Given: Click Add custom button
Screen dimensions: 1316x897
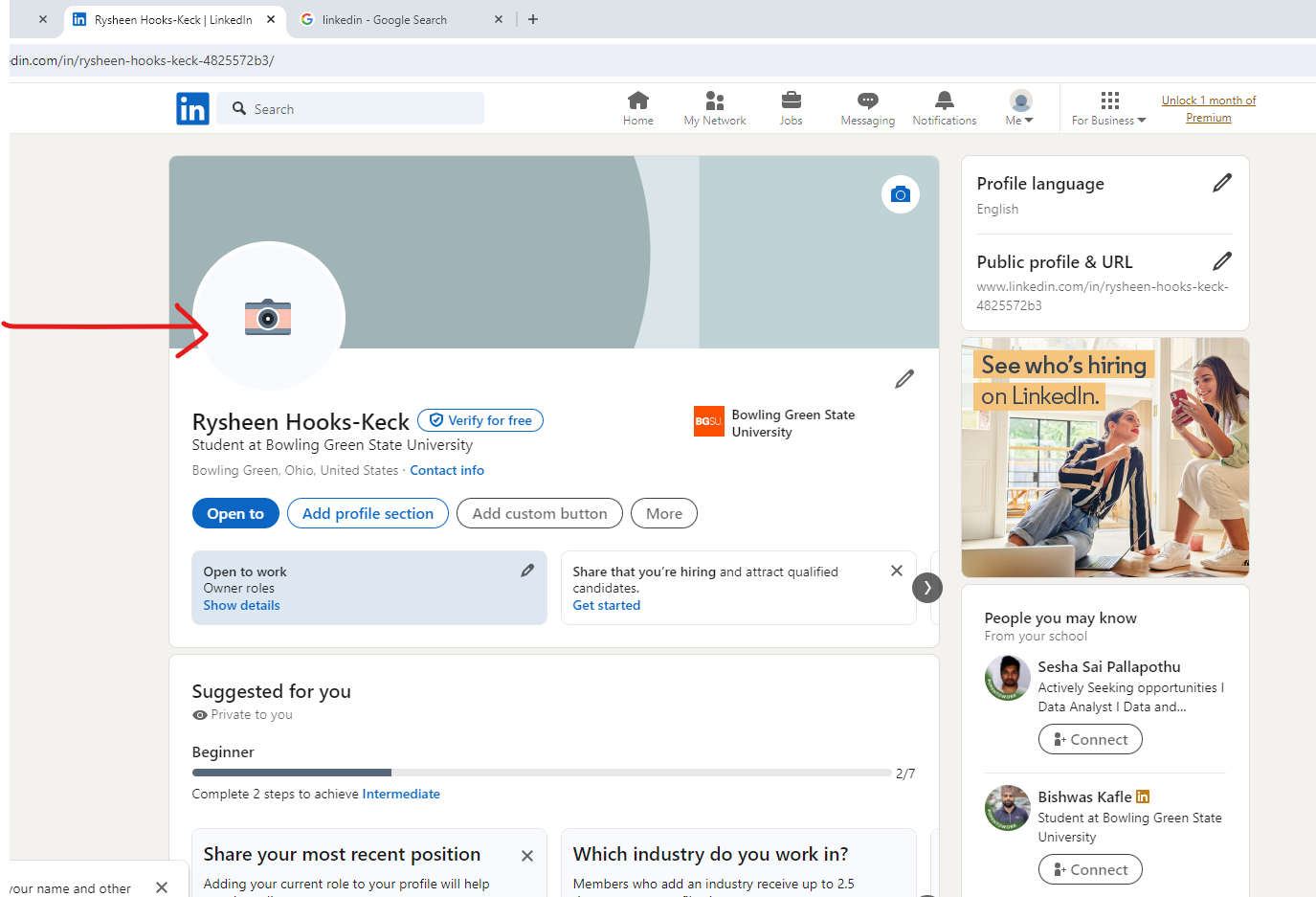Looking at the screenshot, I should coord(540,513).
